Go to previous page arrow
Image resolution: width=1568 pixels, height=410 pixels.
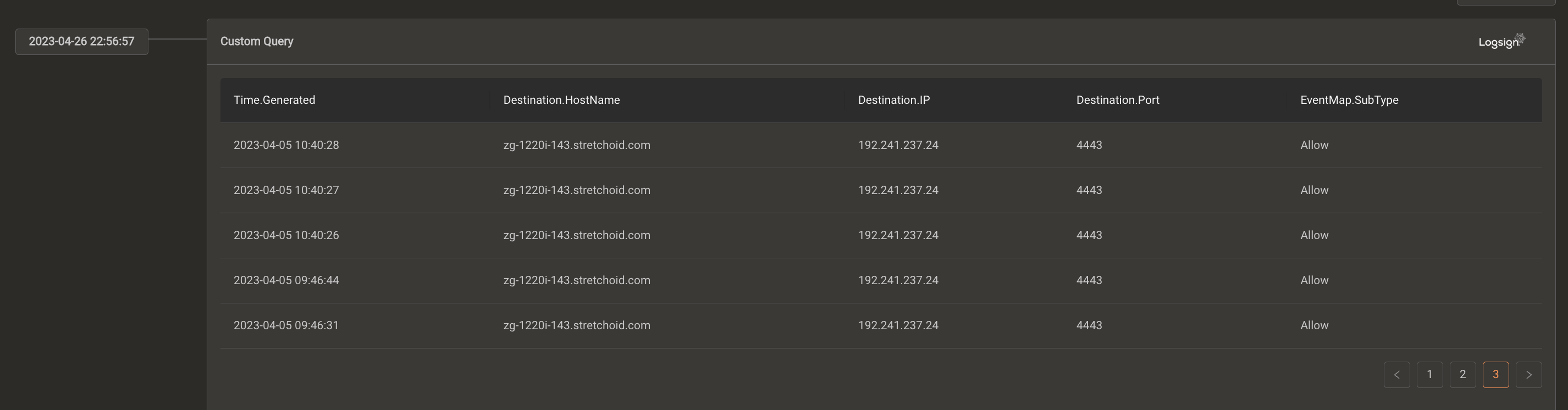[1396, 375]
